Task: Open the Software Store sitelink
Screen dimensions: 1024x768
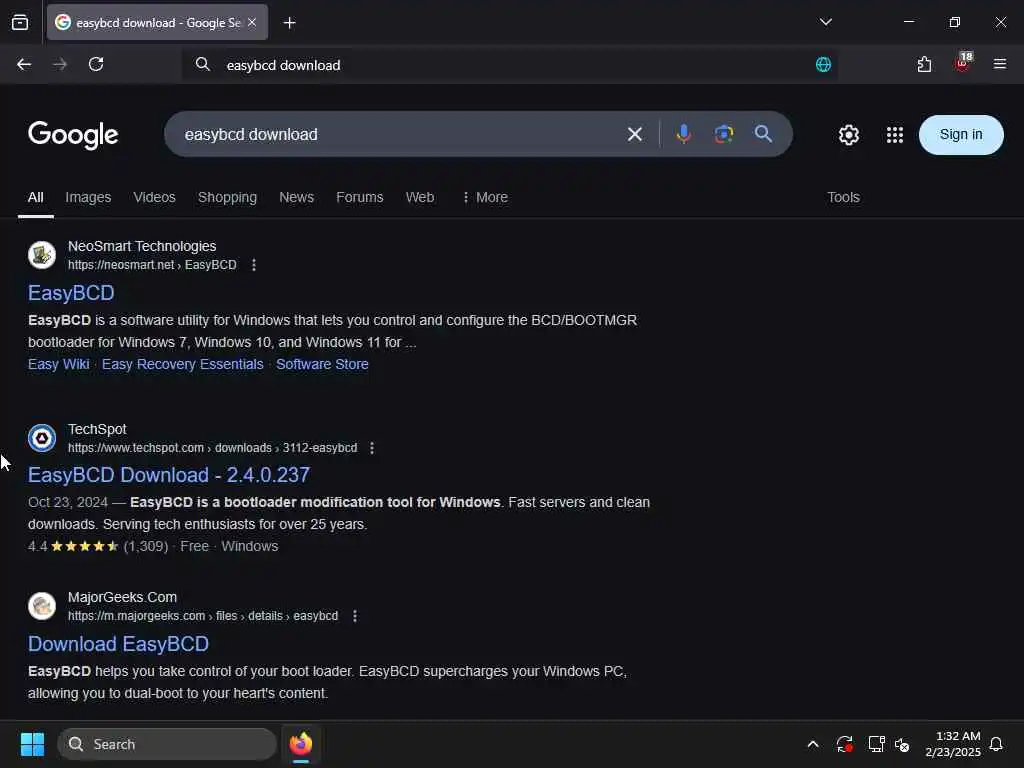Action: (322, 364)
